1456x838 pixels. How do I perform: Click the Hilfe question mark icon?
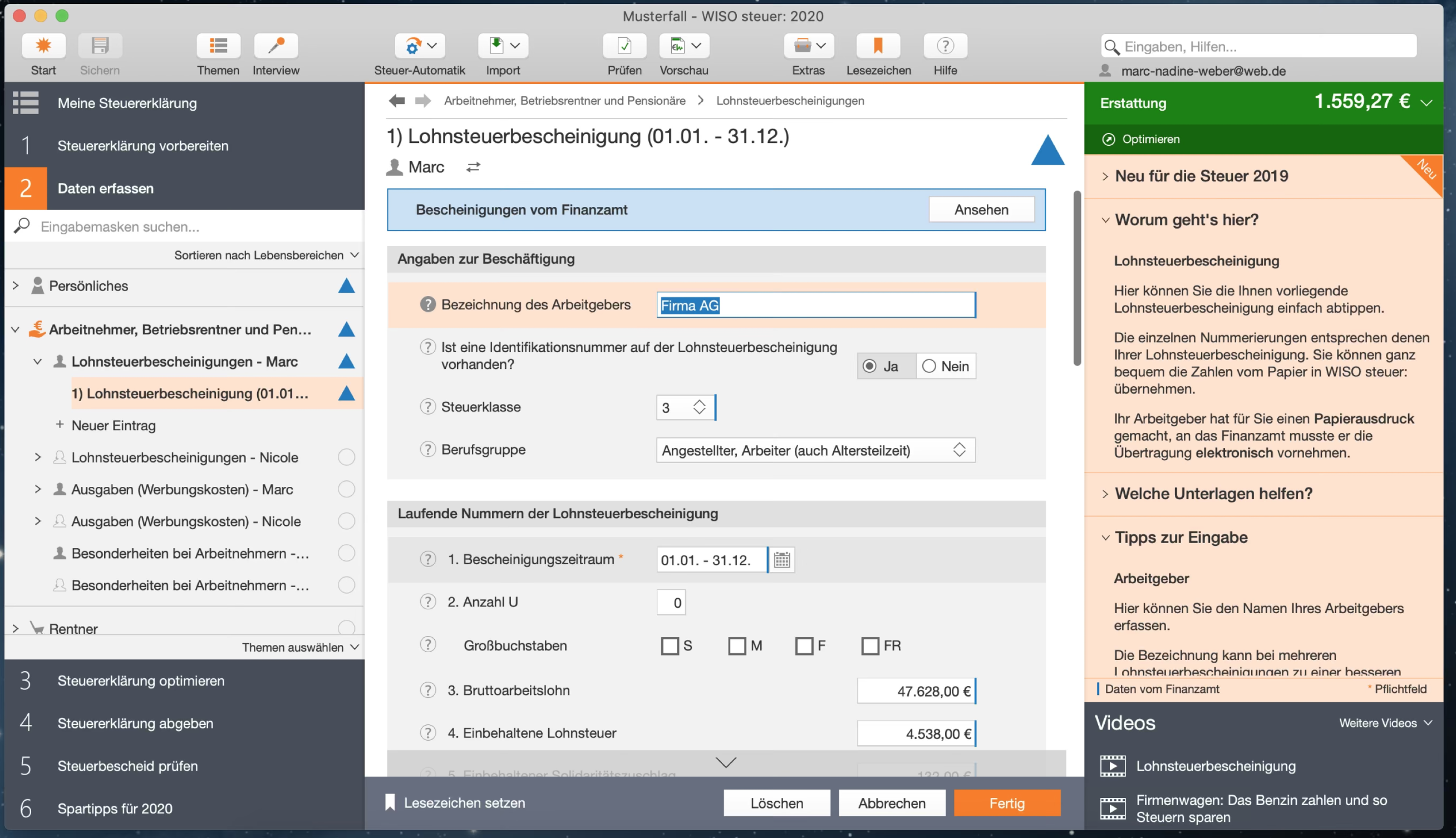[945, 46]
